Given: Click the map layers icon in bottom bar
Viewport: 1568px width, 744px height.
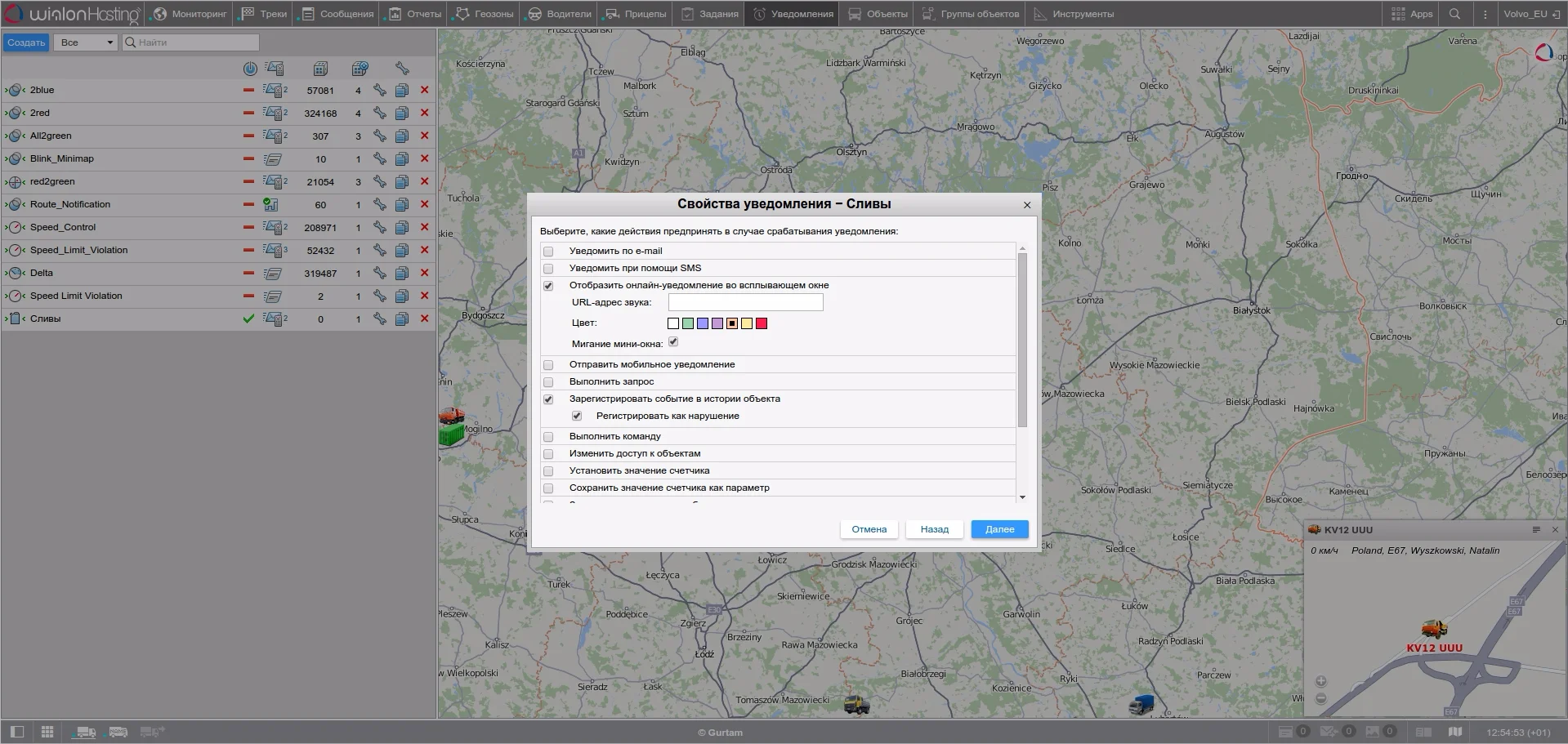Looking at the screenshot, I should (1455, 732).
